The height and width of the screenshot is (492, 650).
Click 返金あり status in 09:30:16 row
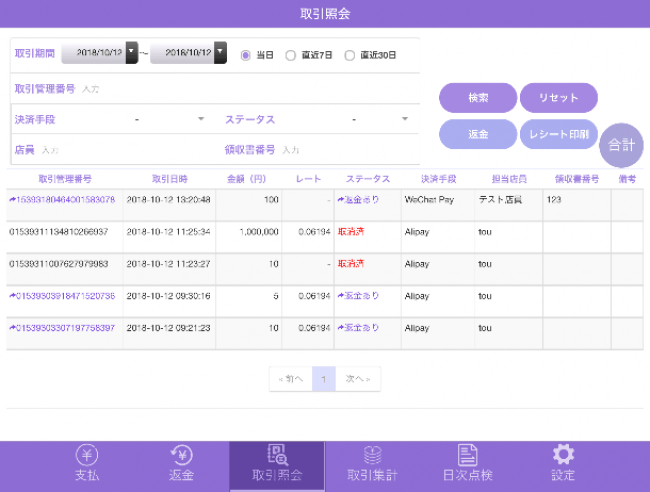coord(358,296)
